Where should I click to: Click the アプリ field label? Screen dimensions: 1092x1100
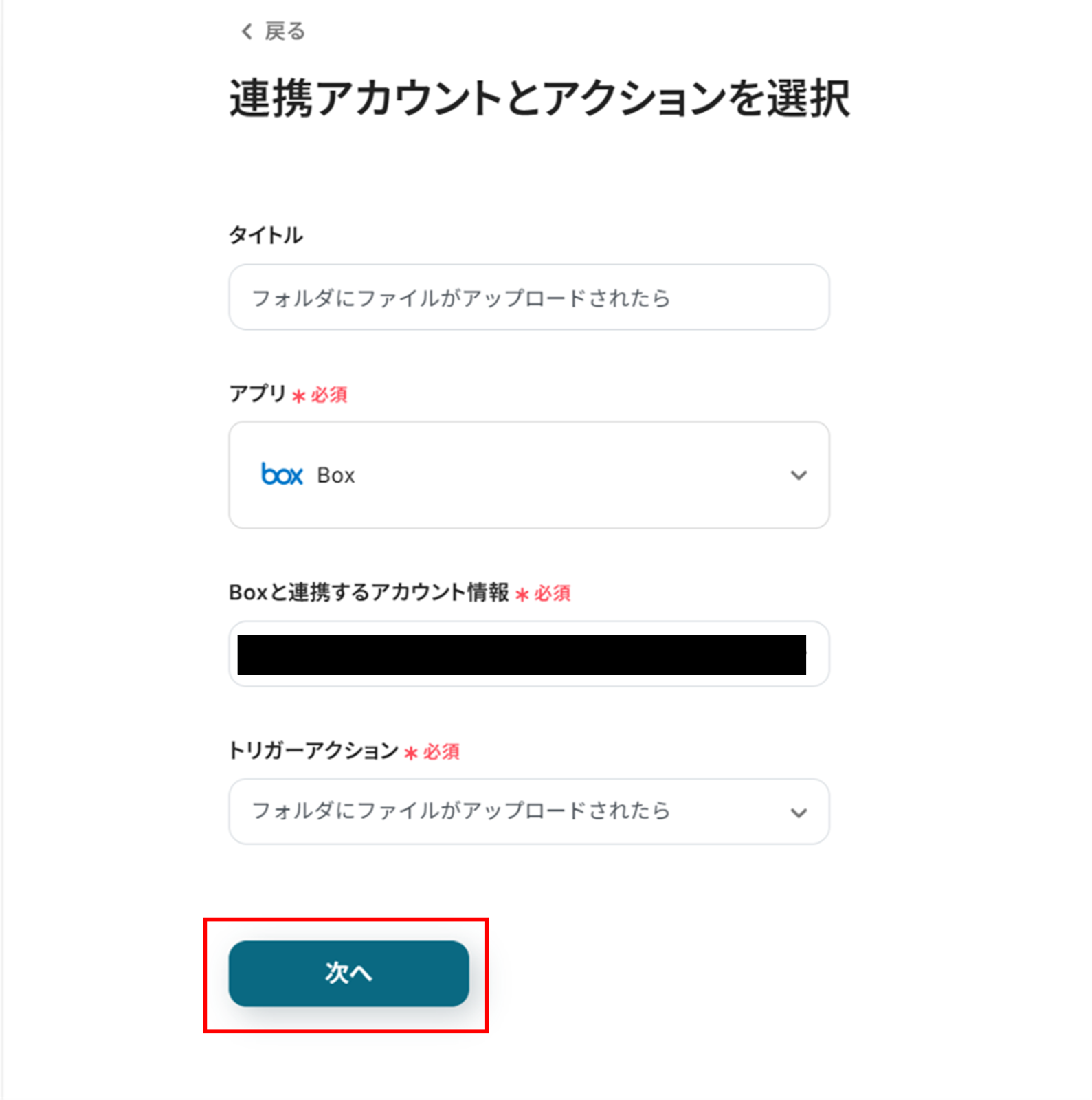point(257,394)
